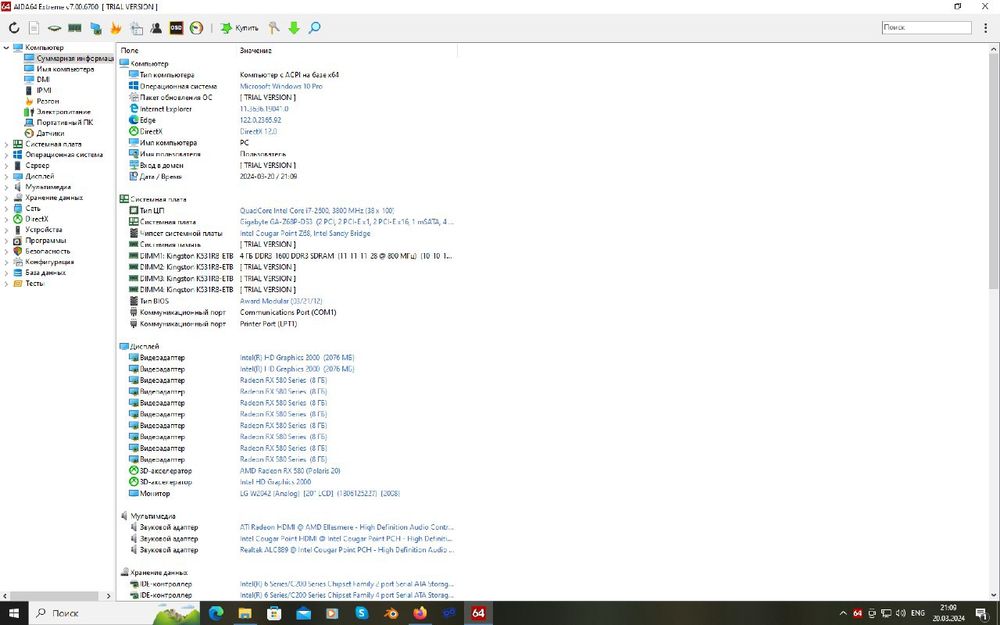Expand the Хранение данных tree node
This screenshot has width=1000, height=625.
(x=6, y=198)
